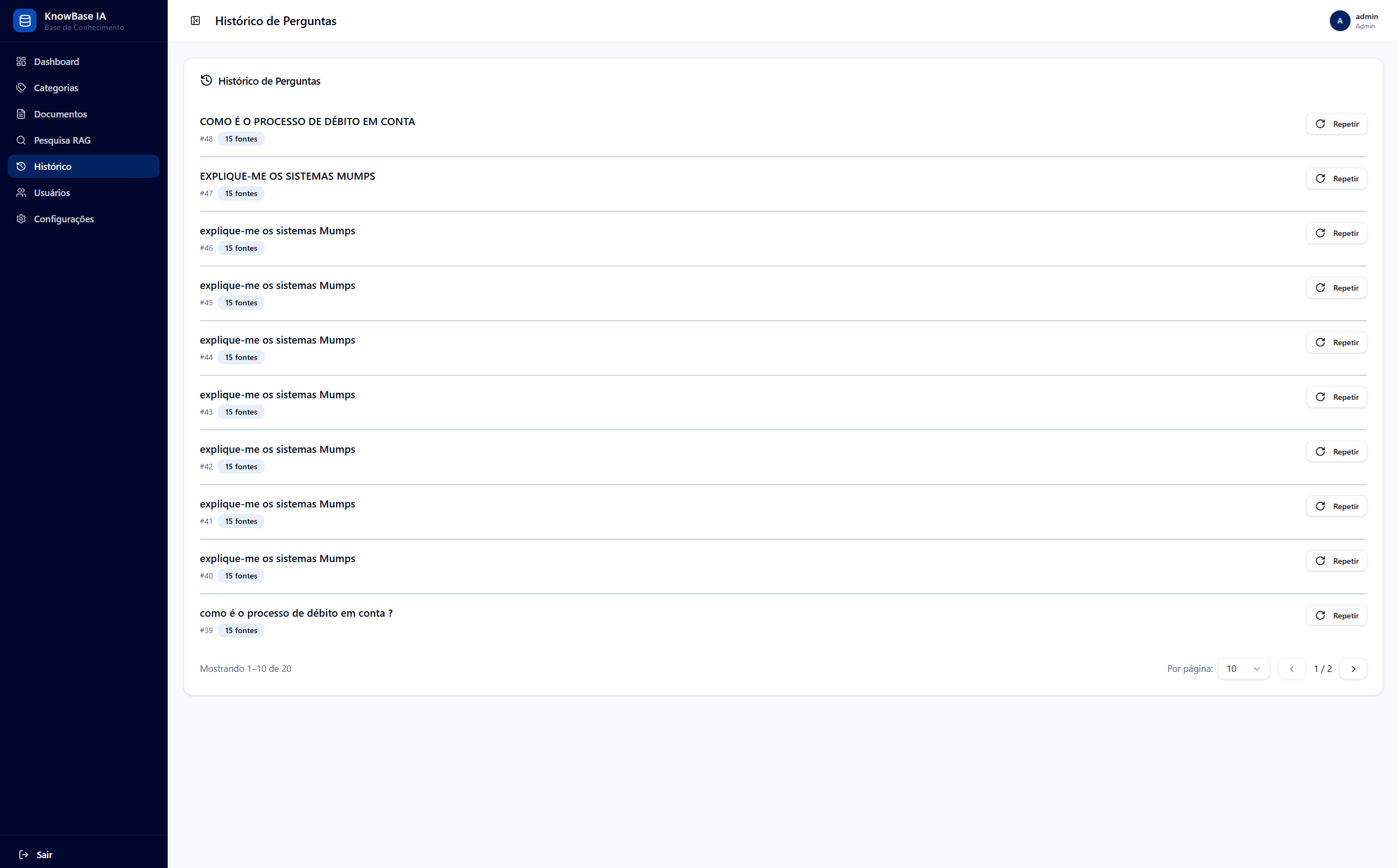This screenshot has width=1398, height=868.
Task: Go to Documentos section
Action: coord(83,114)
